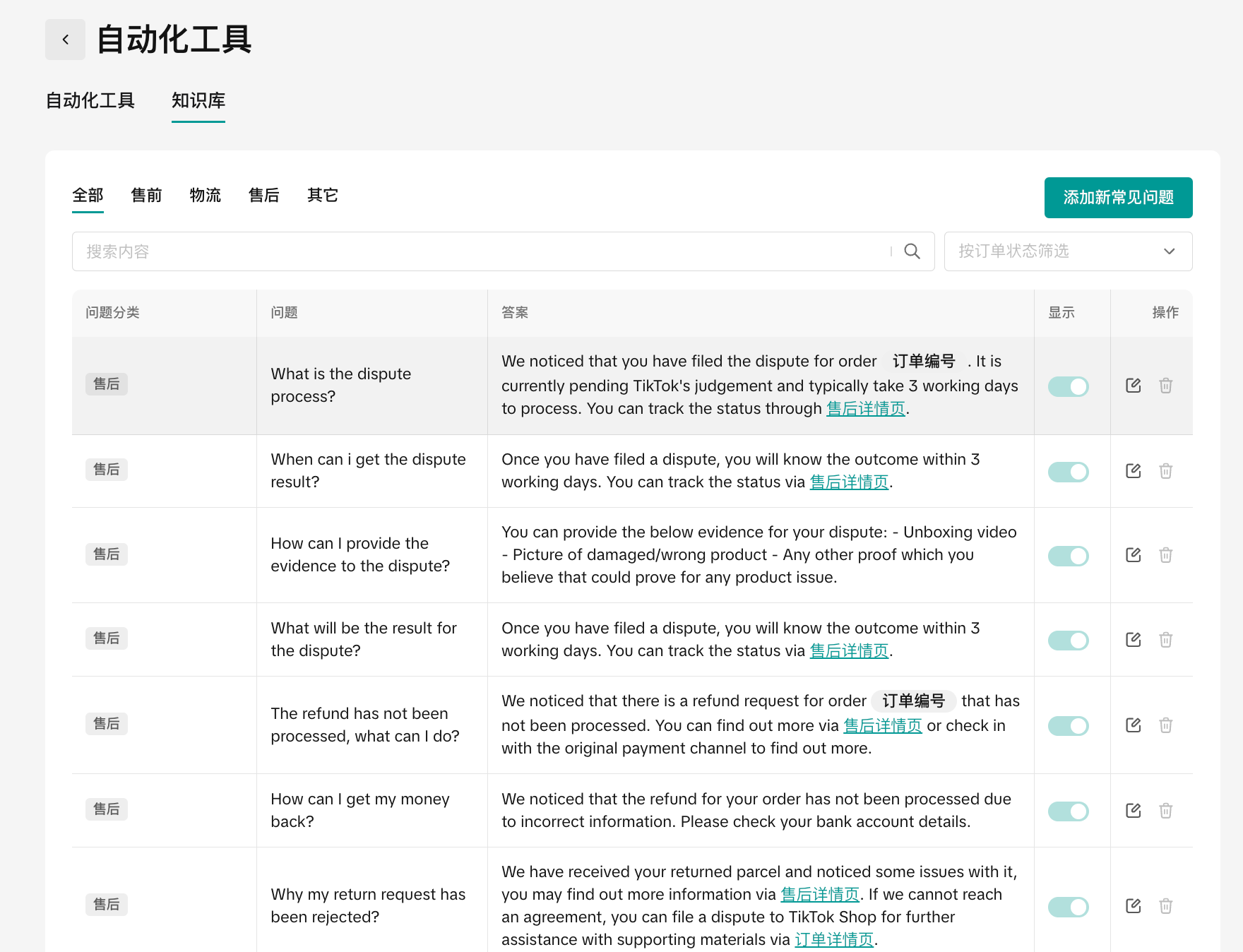
Task: Turn off display for 'How can I get my money back'
Action: (x=1068, y=811)
